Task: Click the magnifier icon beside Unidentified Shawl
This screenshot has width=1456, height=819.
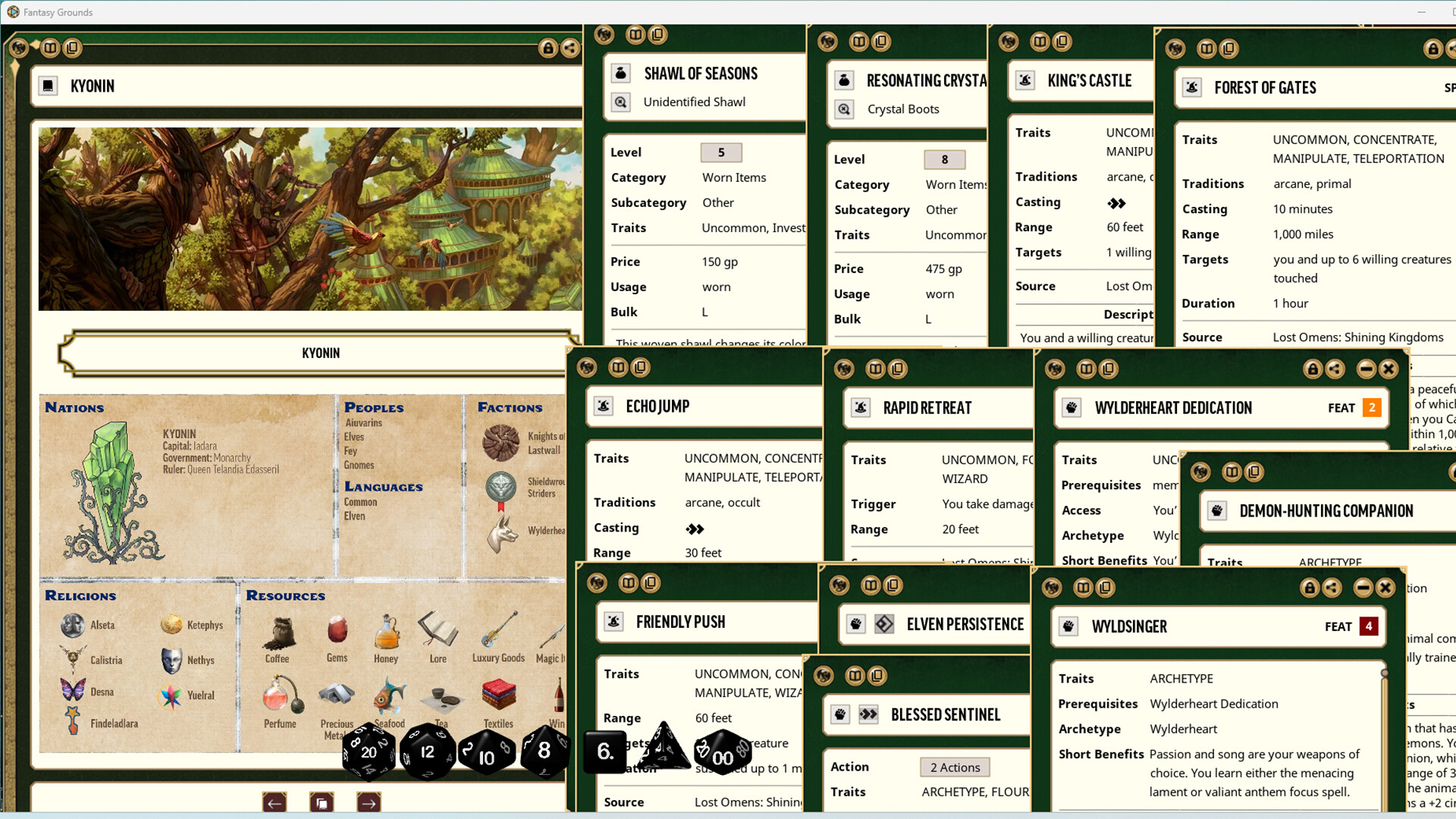Action: coord(620,102)
